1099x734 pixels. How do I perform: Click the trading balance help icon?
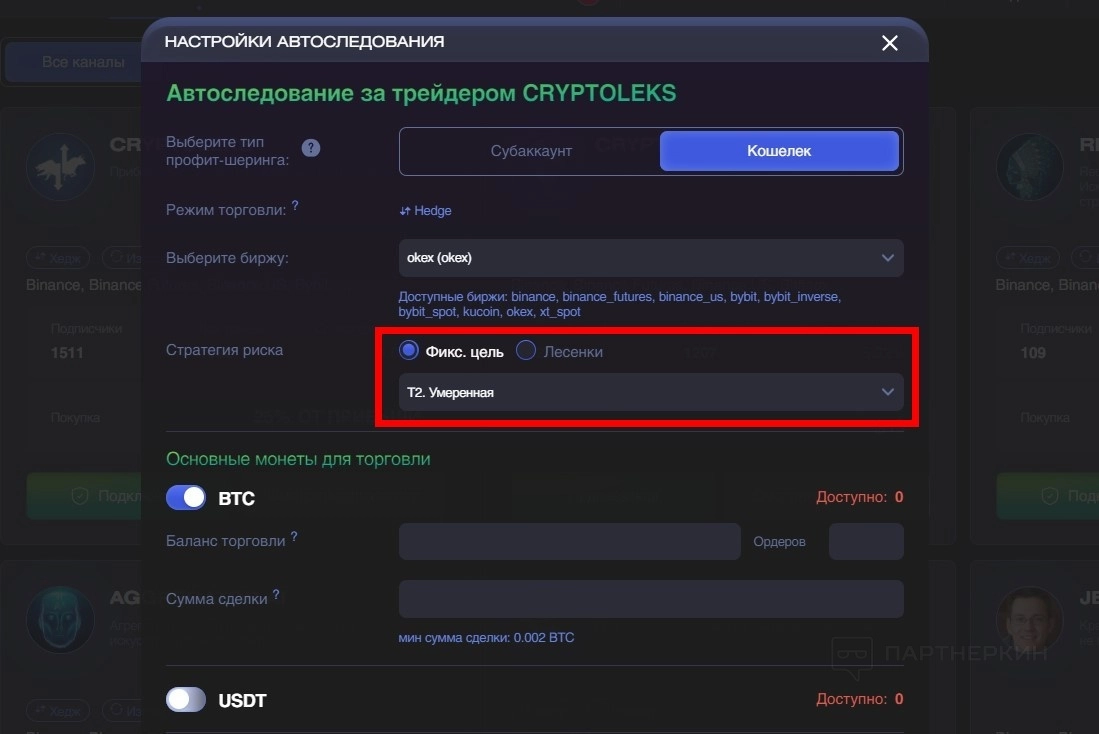(x=294, y=537)
